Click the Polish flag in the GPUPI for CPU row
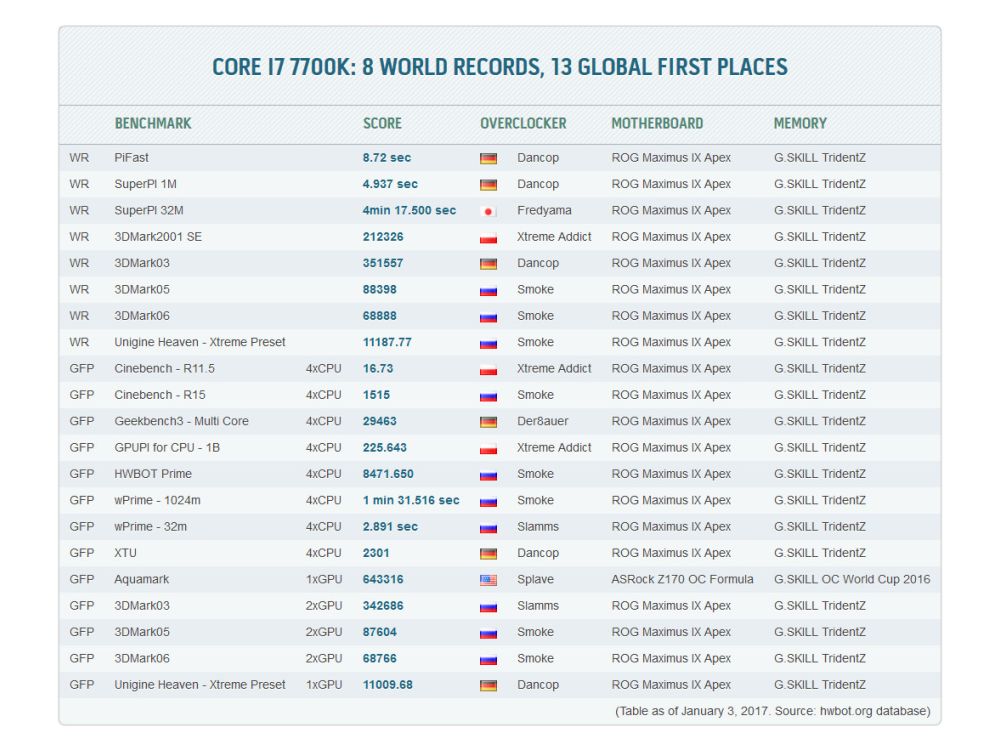1000x750 pixels. point(488,448)
